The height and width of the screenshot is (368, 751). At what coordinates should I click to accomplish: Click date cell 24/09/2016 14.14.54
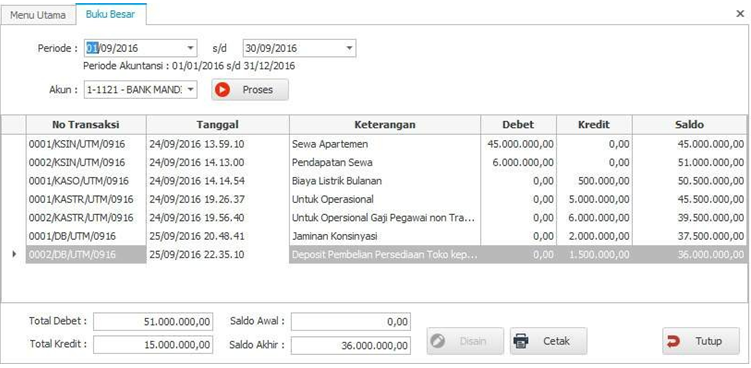click(x=217, y=181)
